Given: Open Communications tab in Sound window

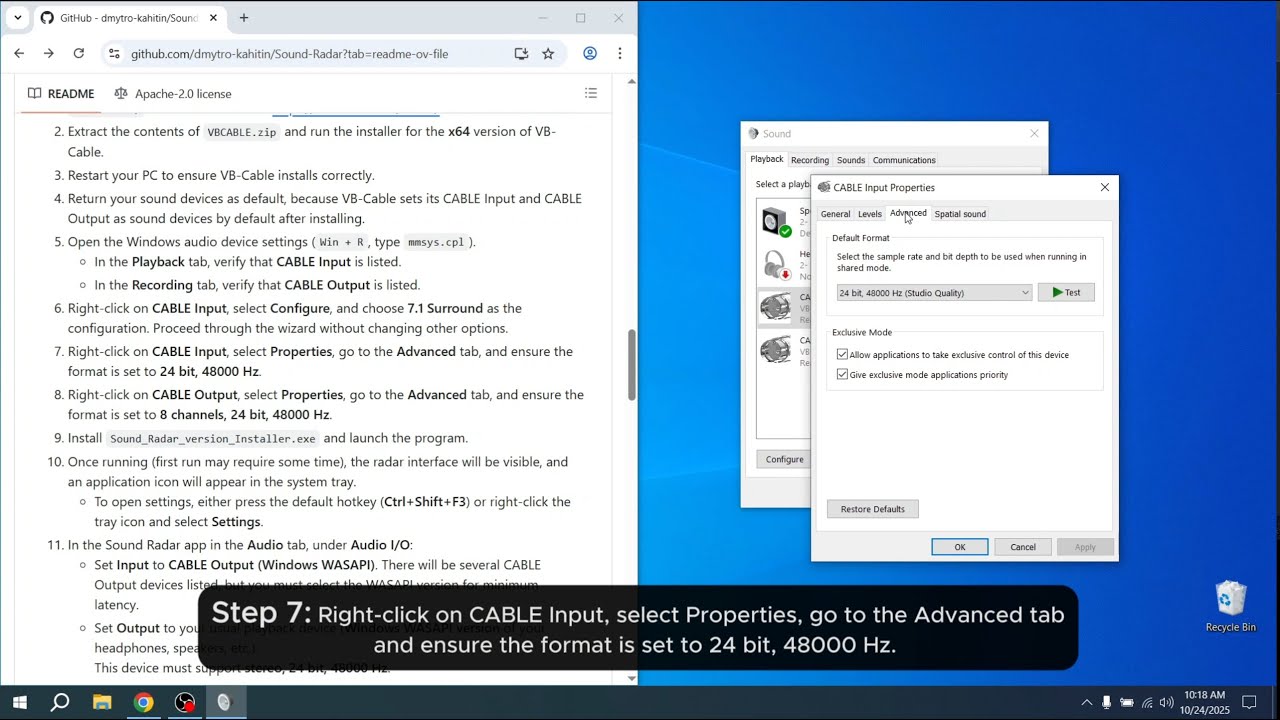Looking at the screenshot, I should point(904,160).
